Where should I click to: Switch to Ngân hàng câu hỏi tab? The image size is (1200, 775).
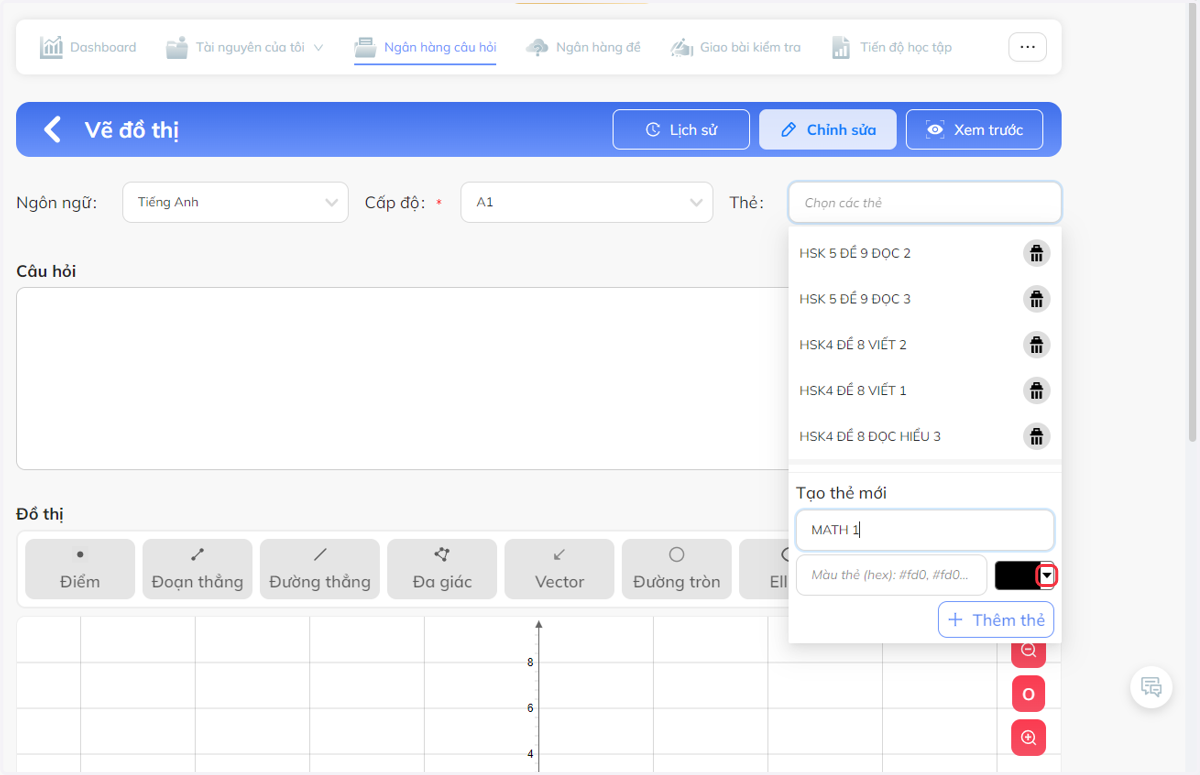click(425, 47)
